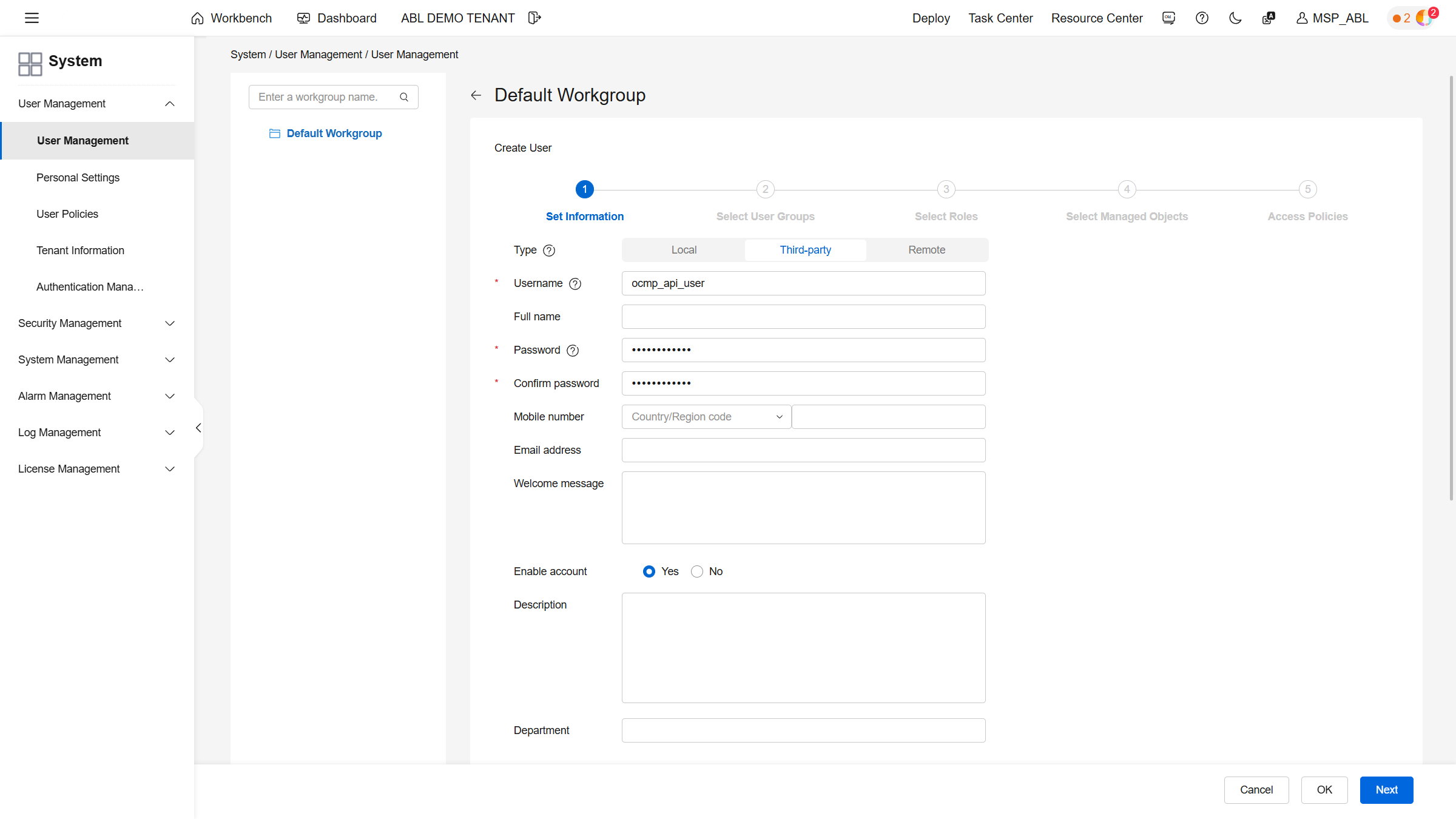
Task: Click the workgroup search magnifier icon
Action: pos(404,97)
